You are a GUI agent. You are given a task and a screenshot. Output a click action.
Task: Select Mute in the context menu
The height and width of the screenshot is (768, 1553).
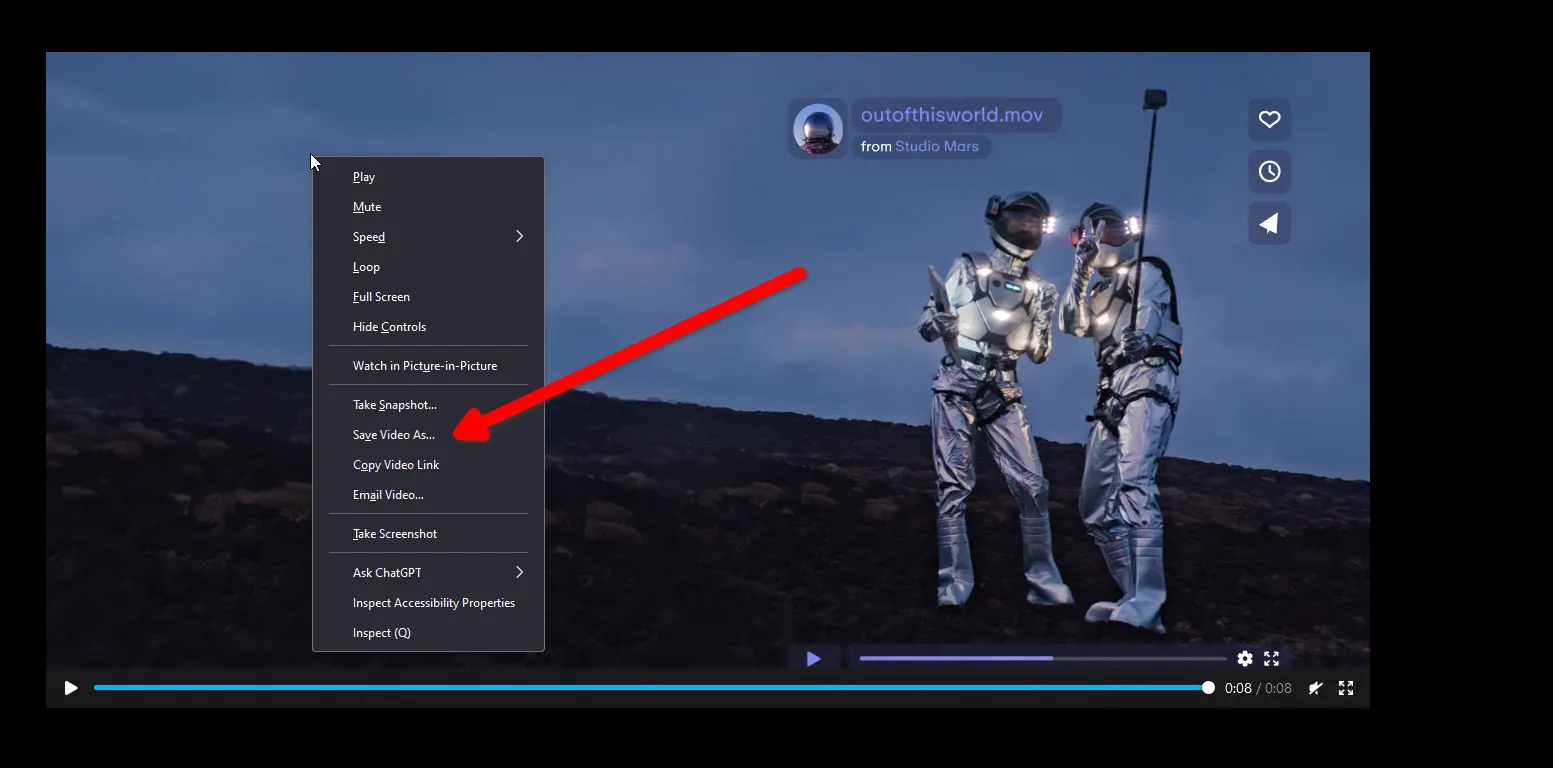tap(367, 207)
